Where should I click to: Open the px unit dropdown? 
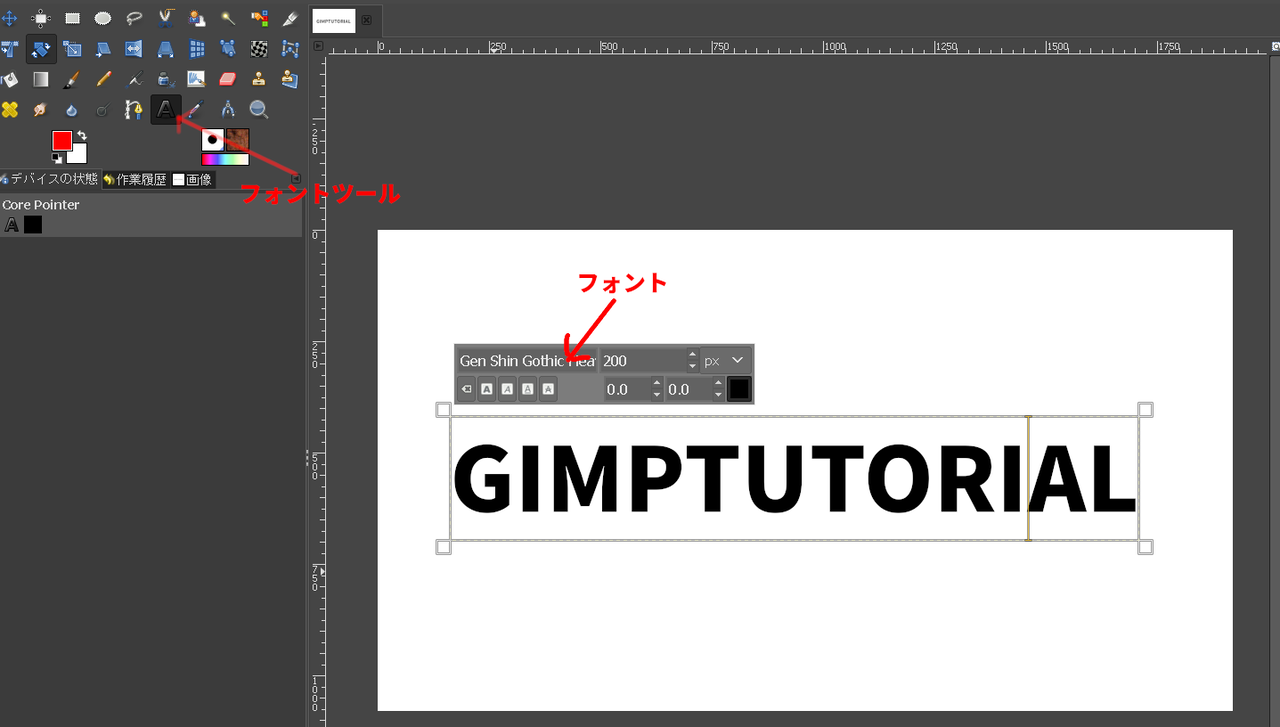coord(724,360)
